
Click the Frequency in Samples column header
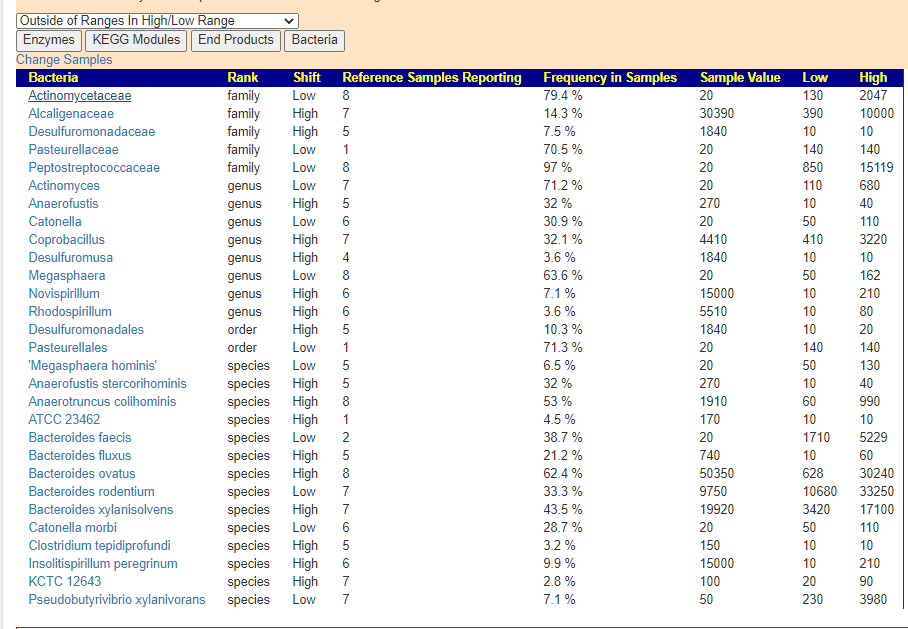609,78
